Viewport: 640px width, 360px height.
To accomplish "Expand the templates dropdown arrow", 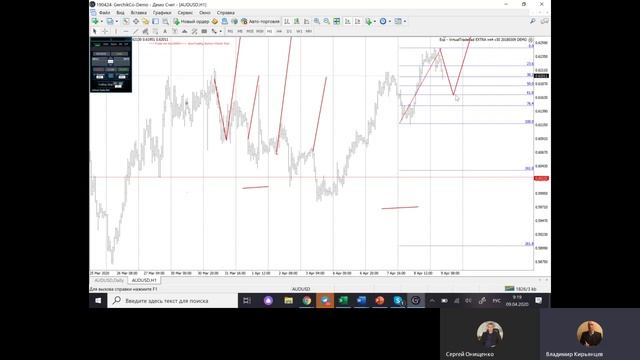I will (x=404, y=21).
